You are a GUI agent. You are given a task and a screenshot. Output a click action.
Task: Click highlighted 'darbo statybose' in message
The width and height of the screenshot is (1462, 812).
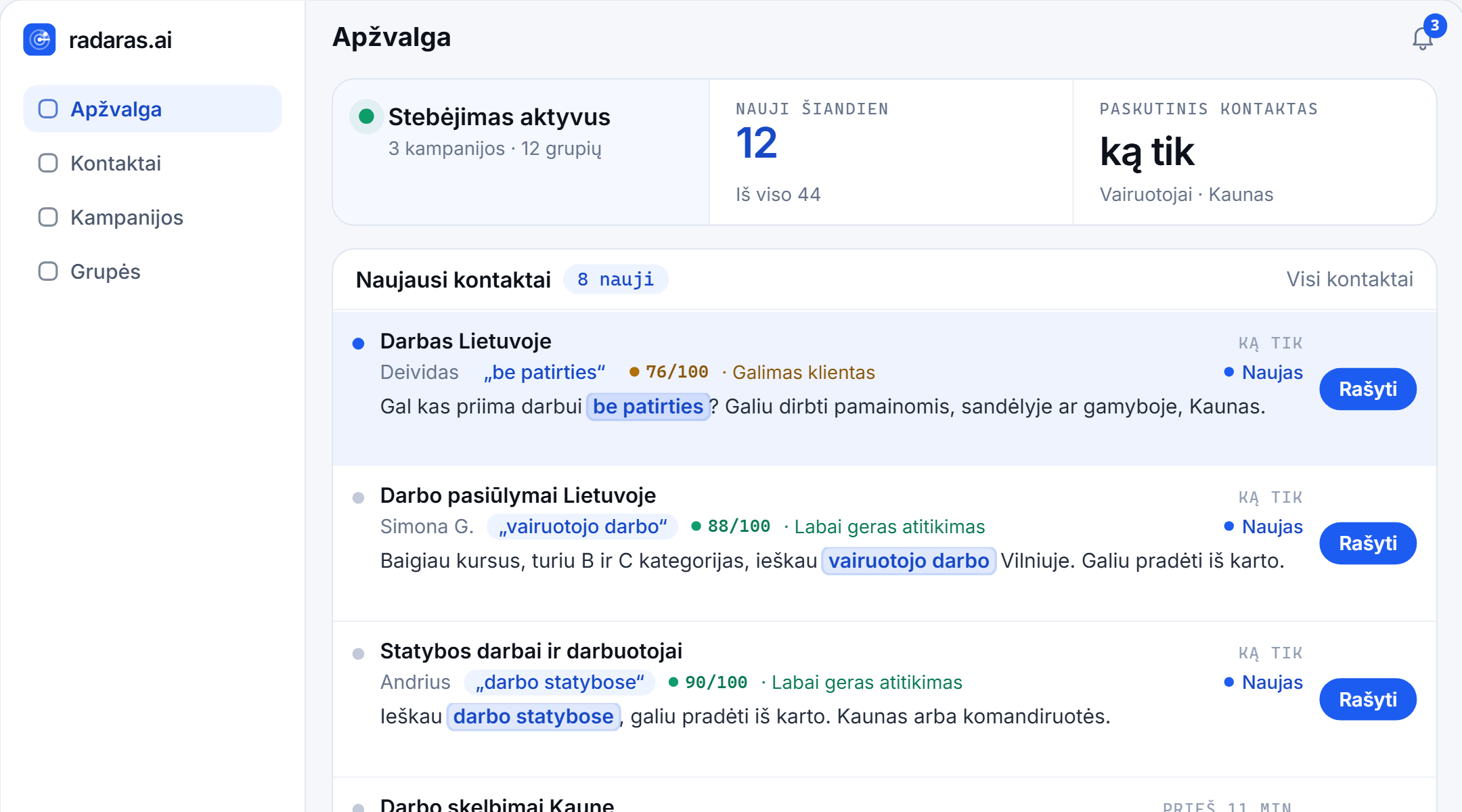[x=533, y=717]
